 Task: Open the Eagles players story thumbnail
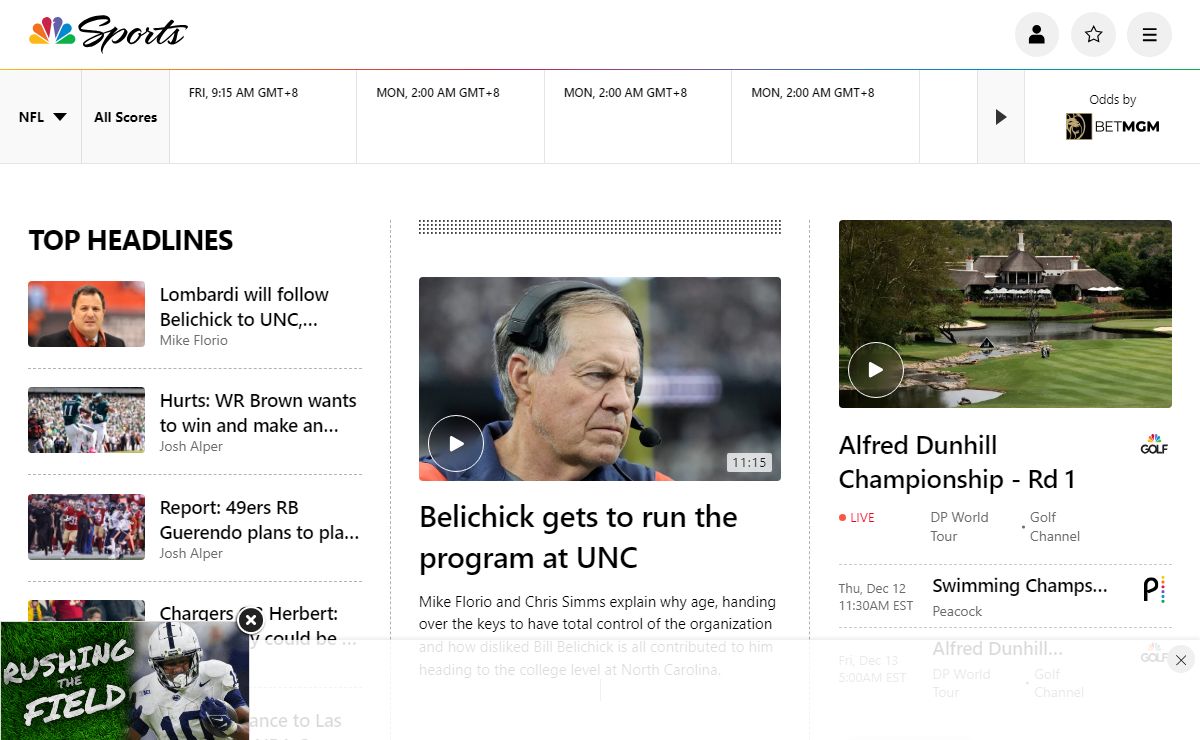[x=86, y=420]
